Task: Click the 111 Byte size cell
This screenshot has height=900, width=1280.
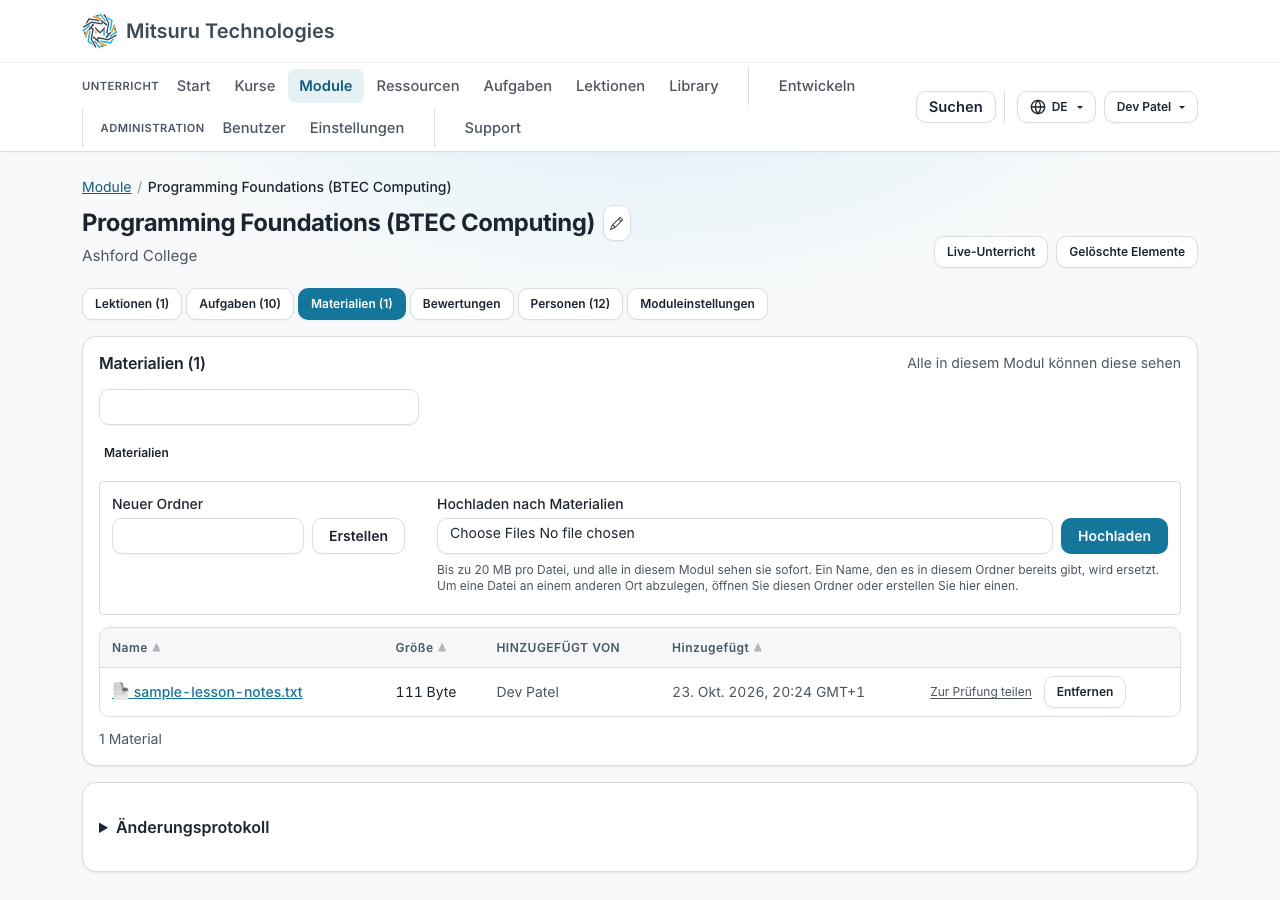Action: tap(426, 692)
